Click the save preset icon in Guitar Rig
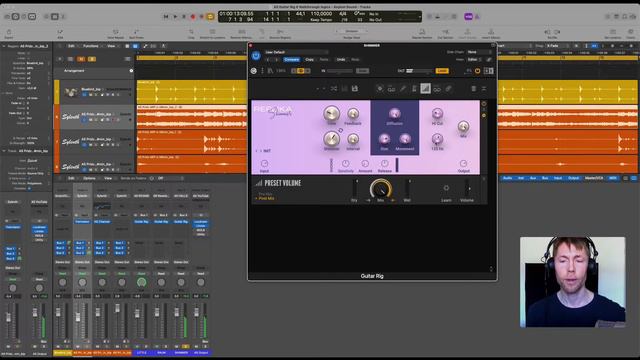This screenshot has height=360, width=640. click(355, 89)
